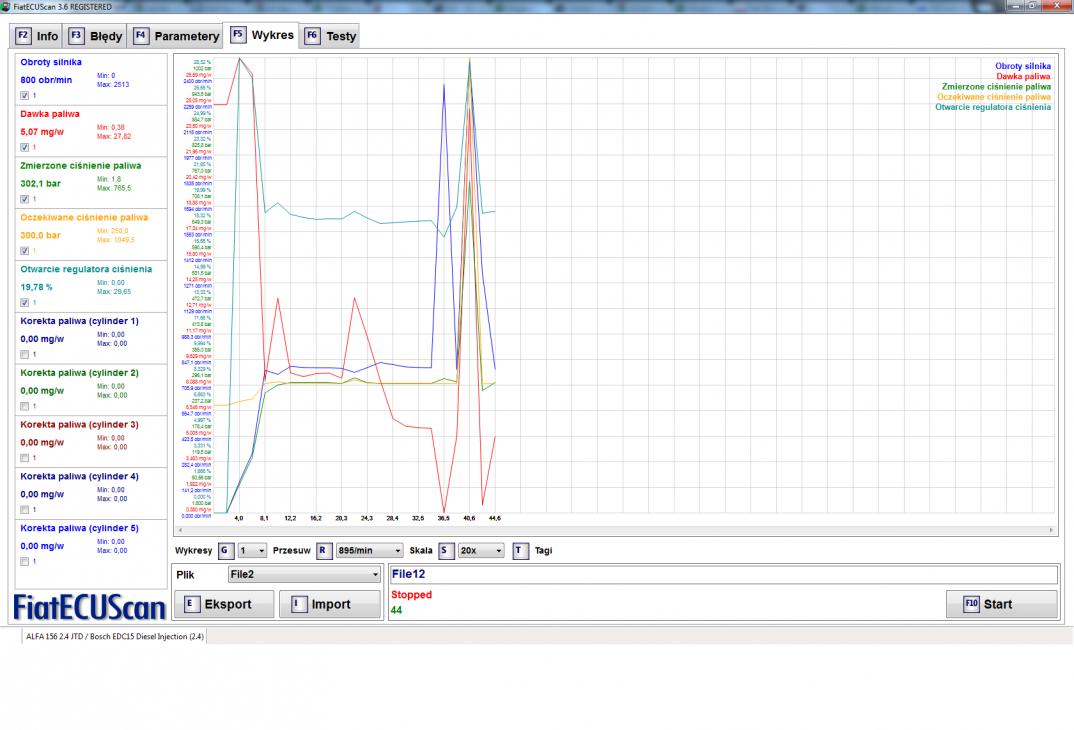This screenshot has width=1074, height=730.
Task: Open the Plik File2 selector
Action: (x=304, y=575)
